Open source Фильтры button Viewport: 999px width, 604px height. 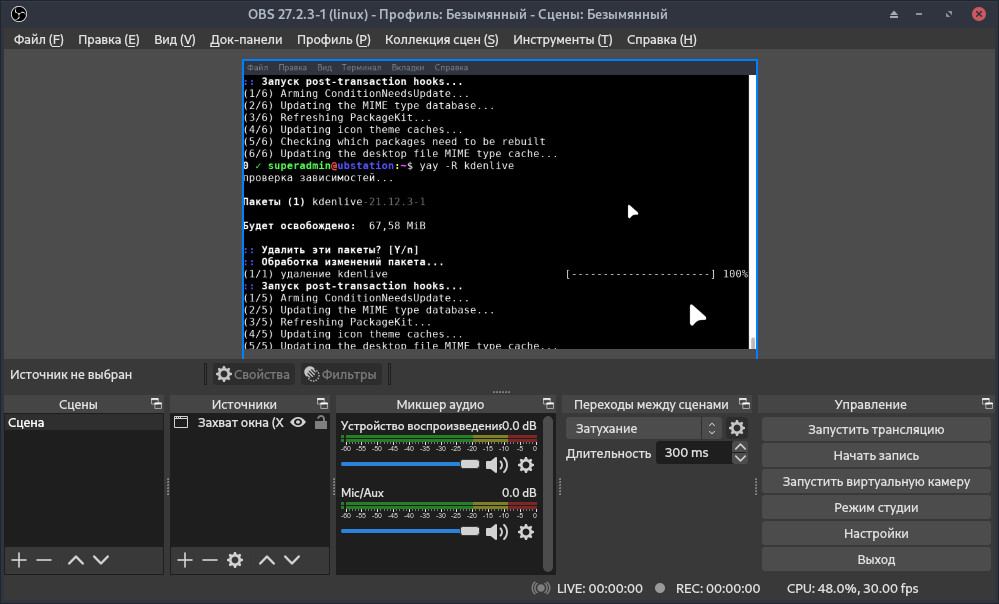tap(341, 375)
